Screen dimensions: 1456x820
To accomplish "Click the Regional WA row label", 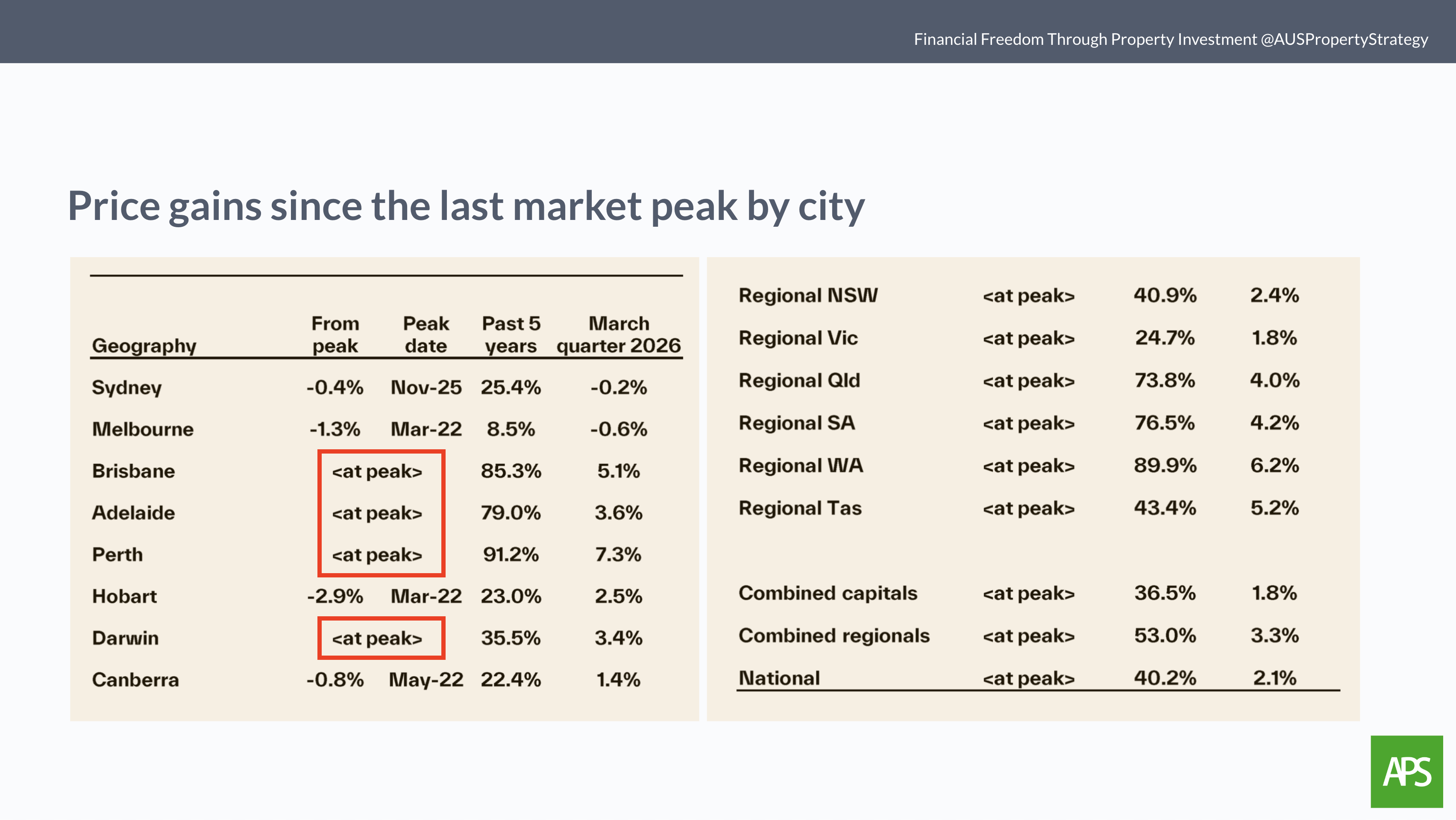I will (800, 466).
